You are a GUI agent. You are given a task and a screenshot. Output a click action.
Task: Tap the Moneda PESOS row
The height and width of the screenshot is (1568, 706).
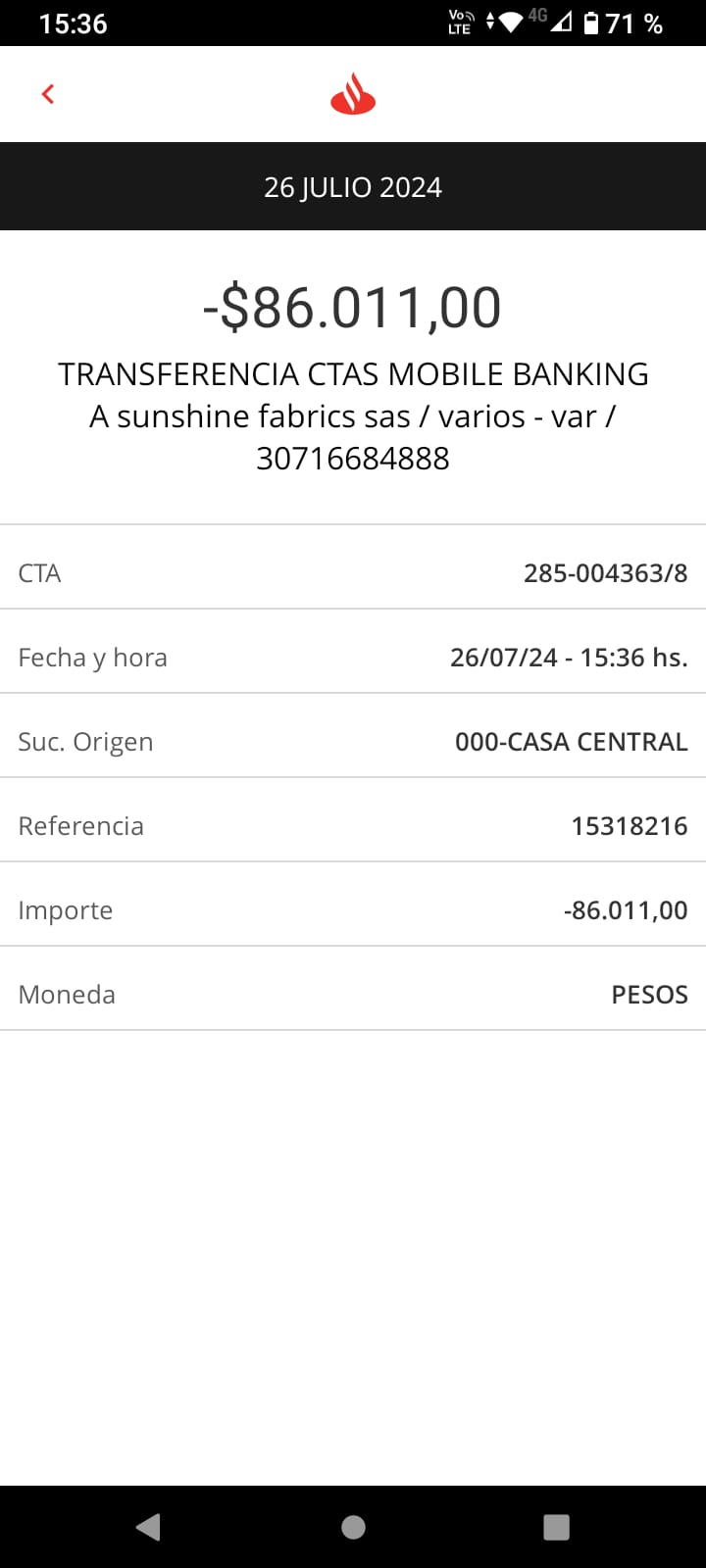pos(353,995)
